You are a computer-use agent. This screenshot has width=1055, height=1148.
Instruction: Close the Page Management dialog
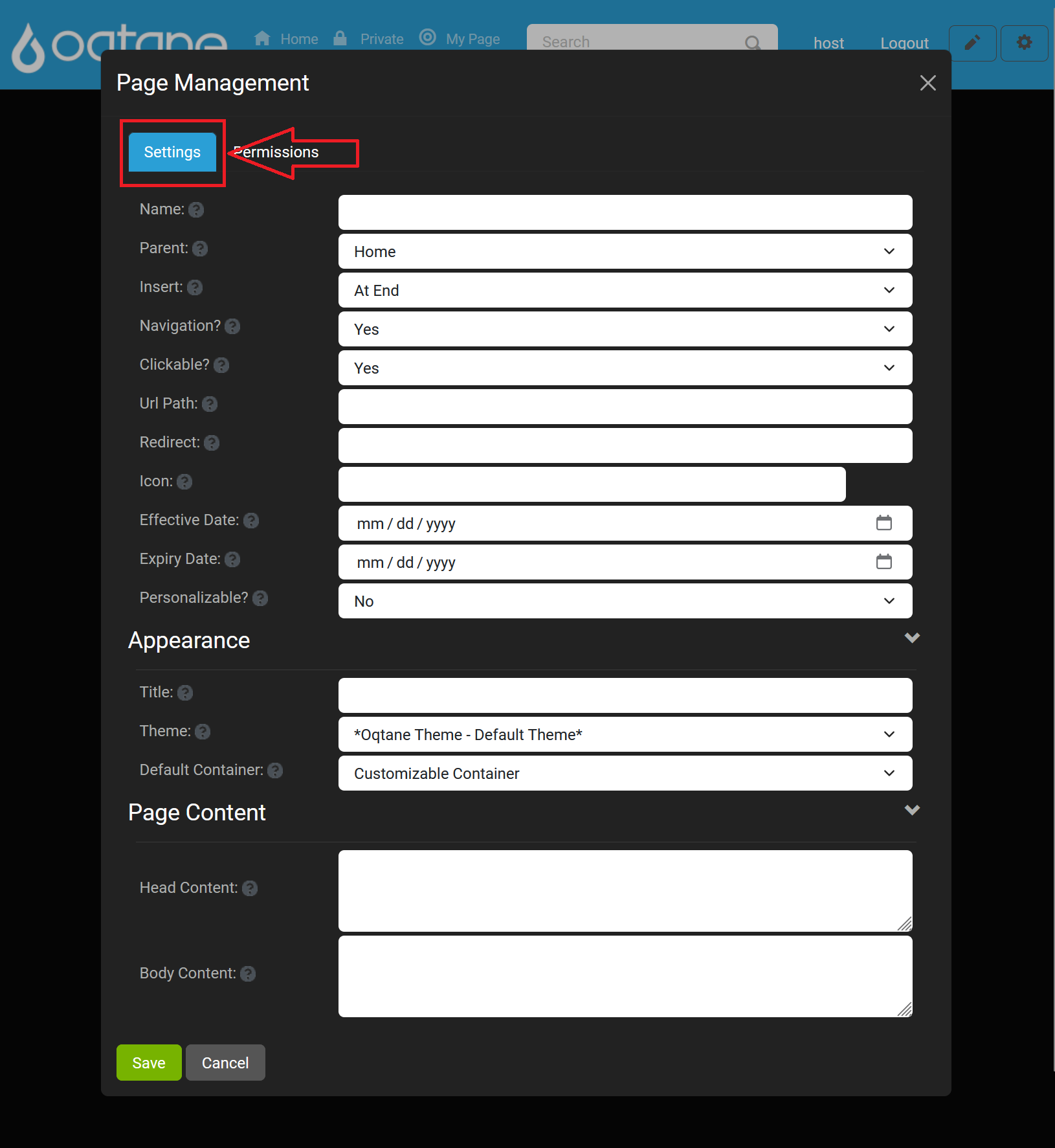click(x=928, y=83)
